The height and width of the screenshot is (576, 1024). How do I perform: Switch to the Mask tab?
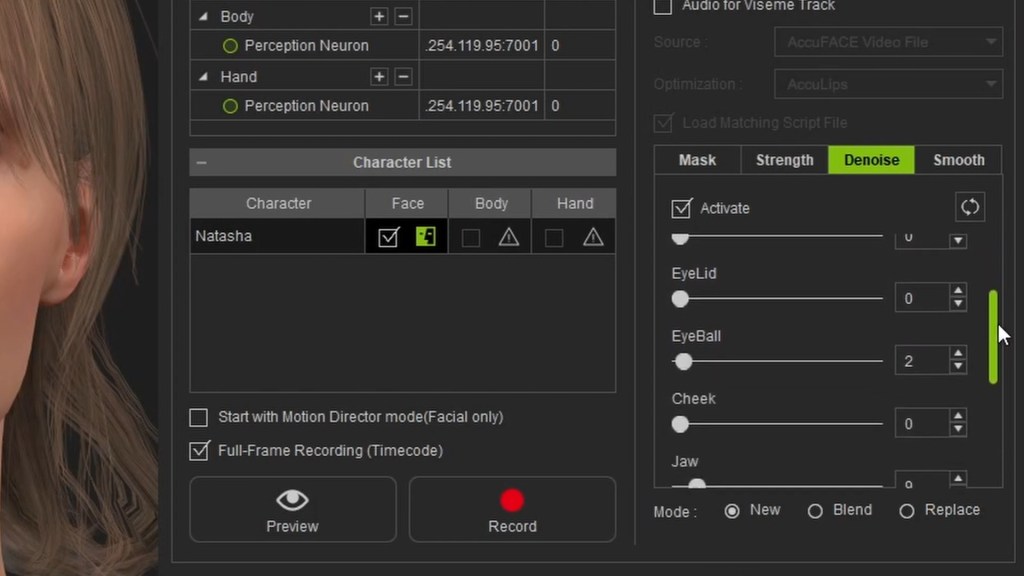697,160
